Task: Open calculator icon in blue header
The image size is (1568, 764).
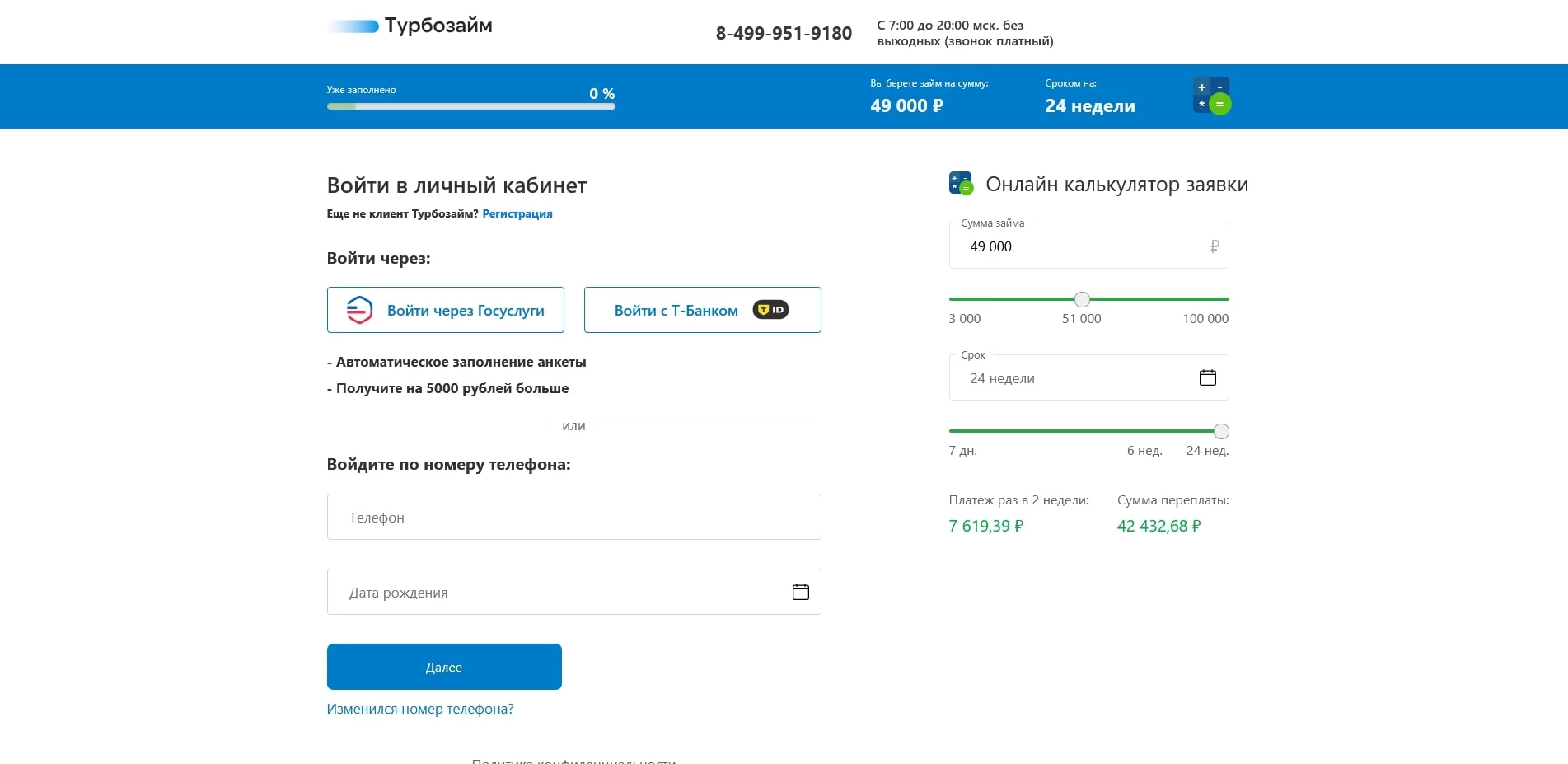Action: (1211, 96)
